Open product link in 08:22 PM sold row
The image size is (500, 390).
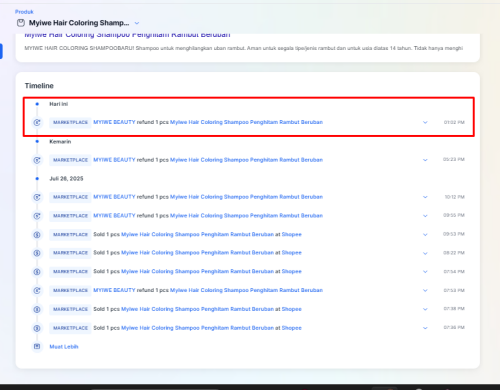click(x=197, y=253)
